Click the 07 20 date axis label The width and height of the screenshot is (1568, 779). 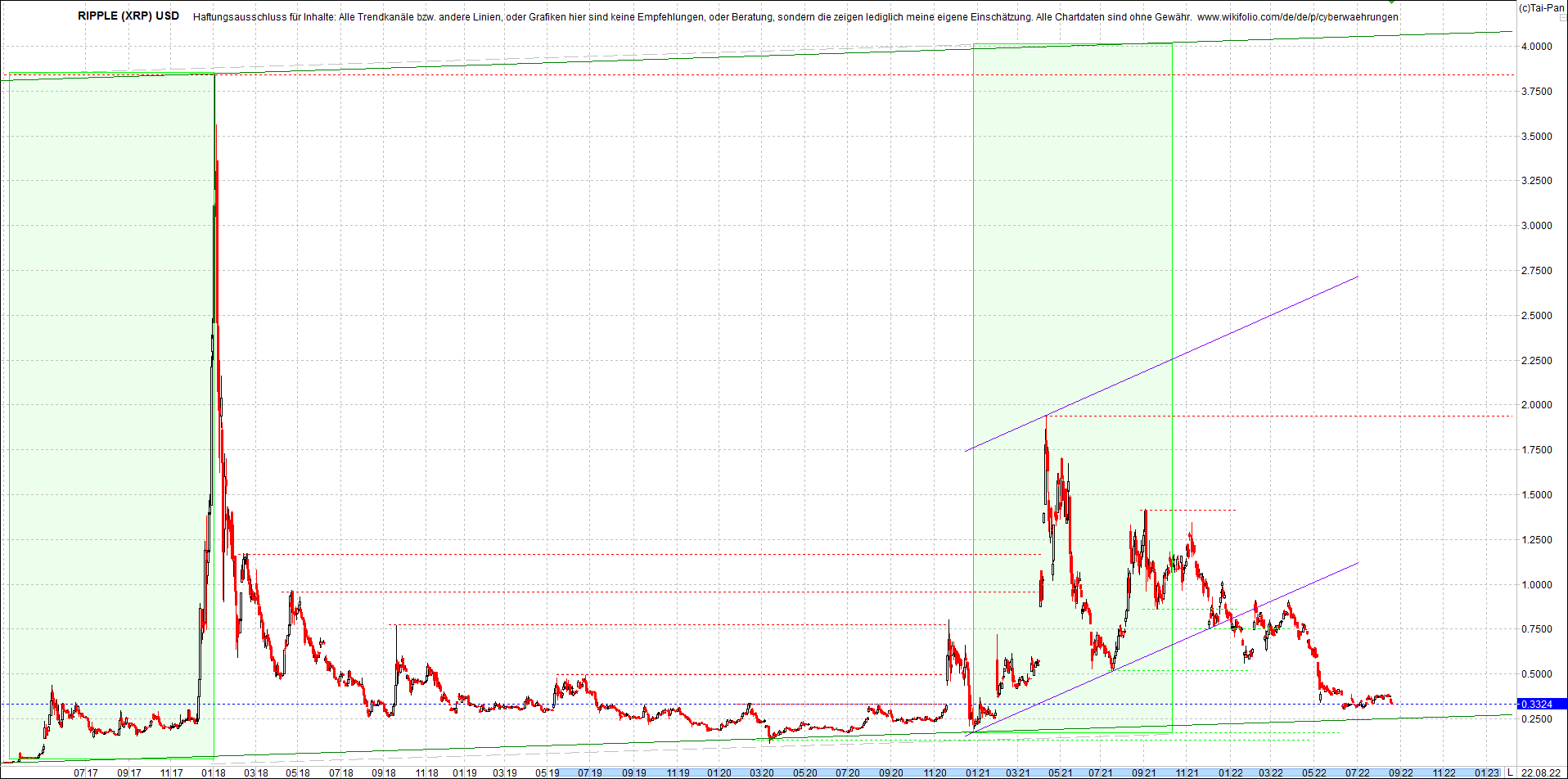848,772
